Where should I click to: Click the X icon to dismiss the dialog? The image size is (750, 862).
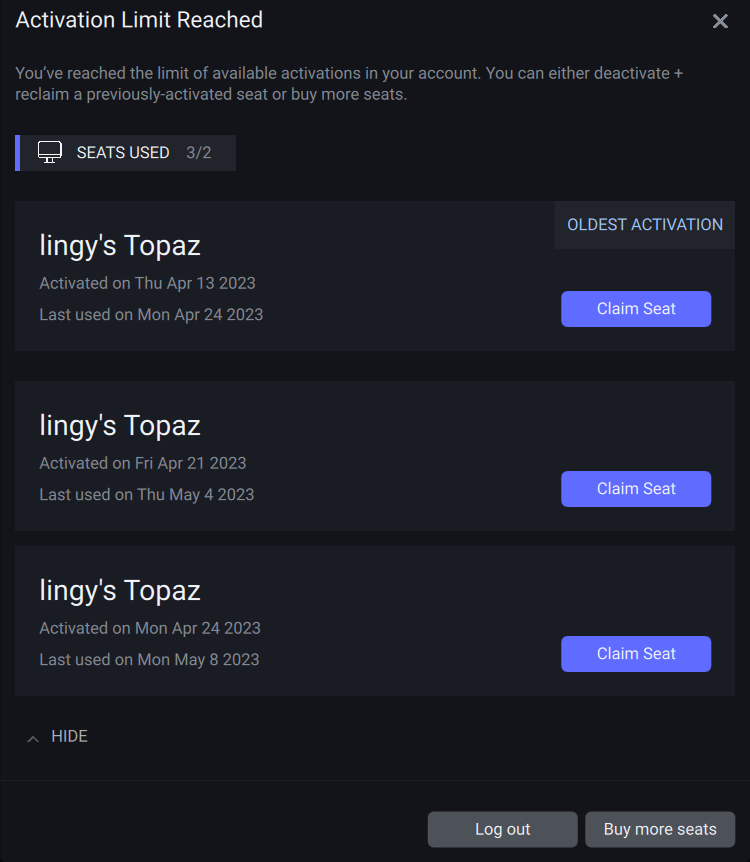pyautogui.click(x=720, y=21)
